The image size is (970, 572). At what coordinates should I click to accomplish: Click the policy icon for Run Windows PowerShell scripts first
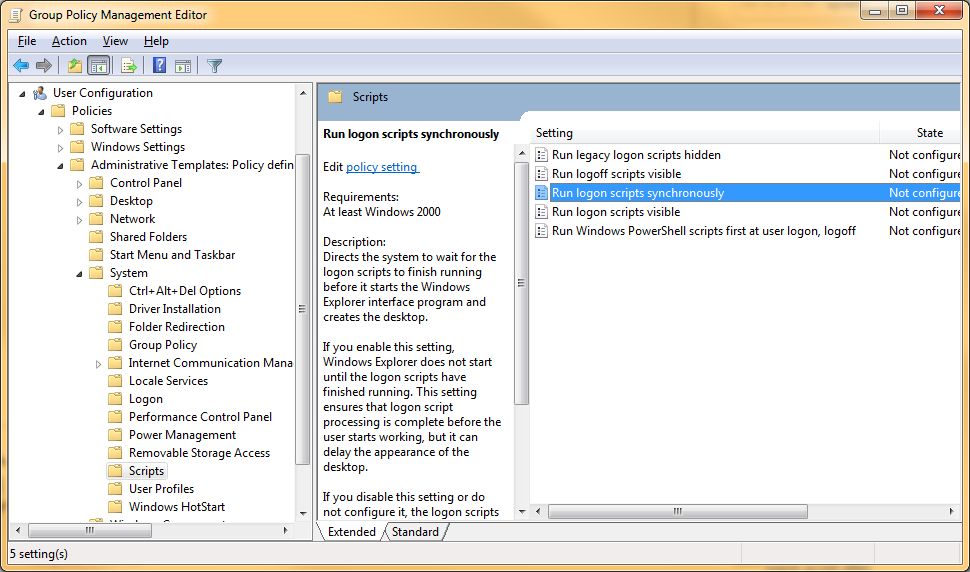541,231
